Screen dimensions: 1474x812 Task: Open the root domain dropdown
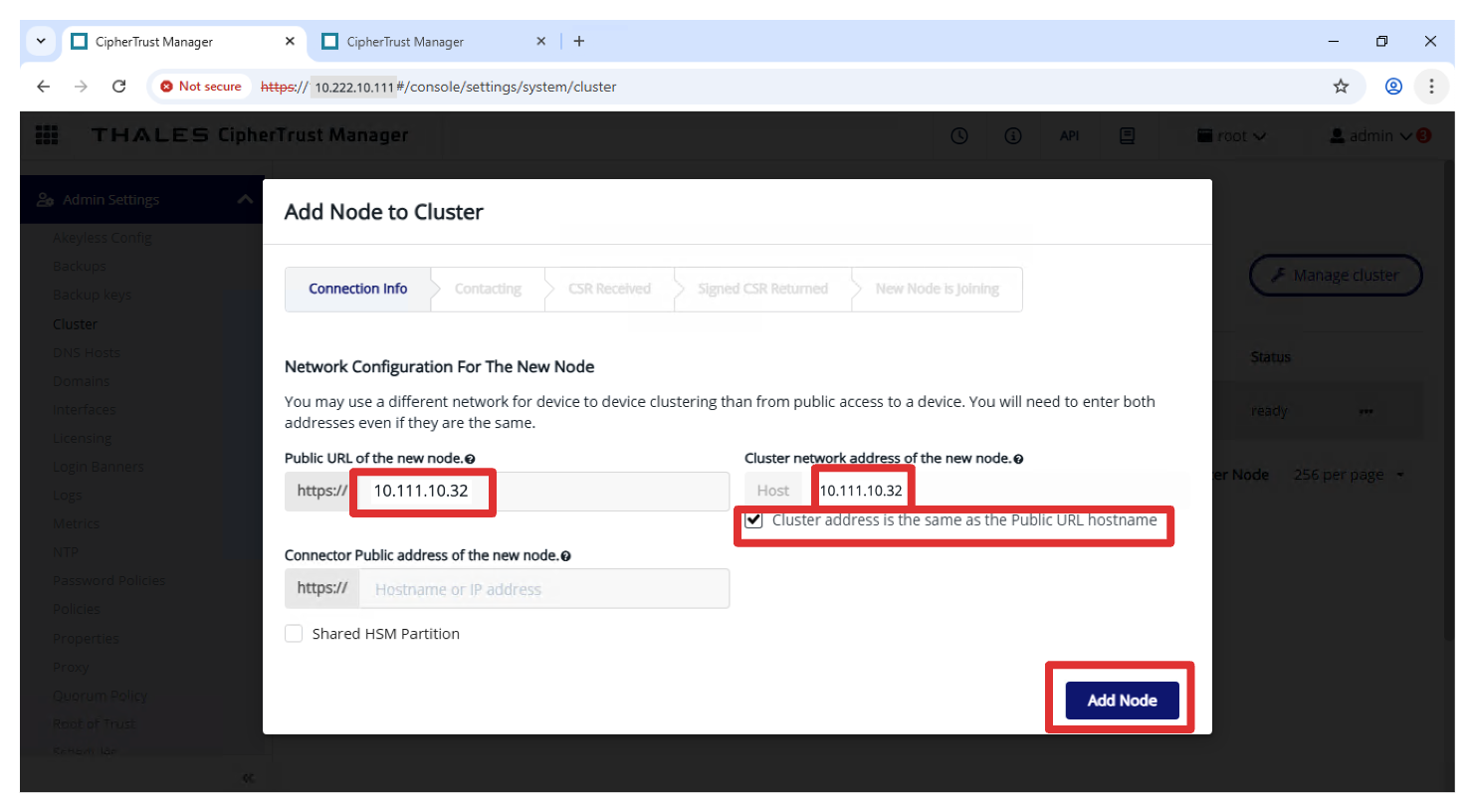[1231, 136]
